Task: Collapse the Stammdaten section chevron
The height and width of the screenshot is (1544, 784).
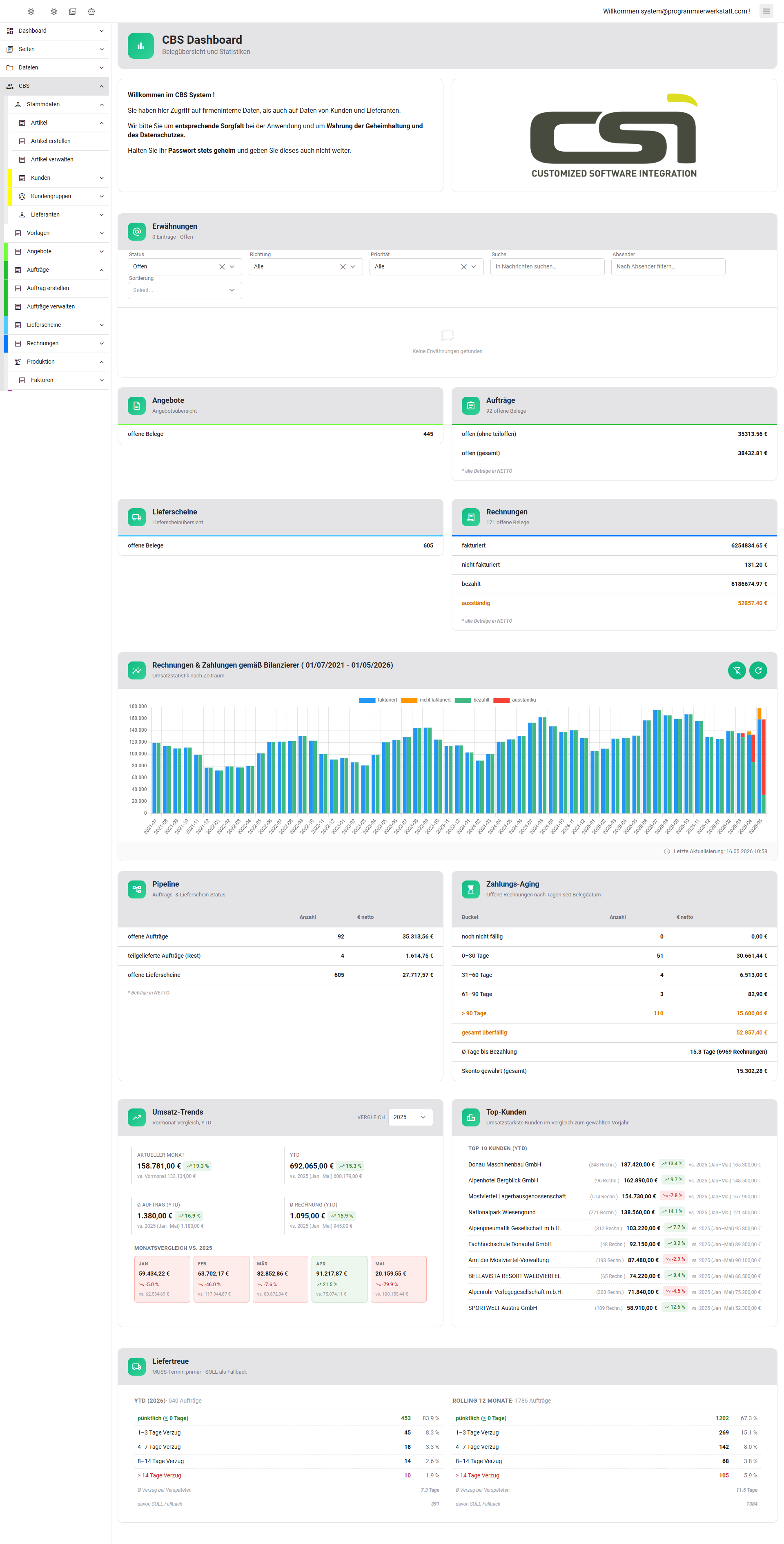Action: pos(101,105)
